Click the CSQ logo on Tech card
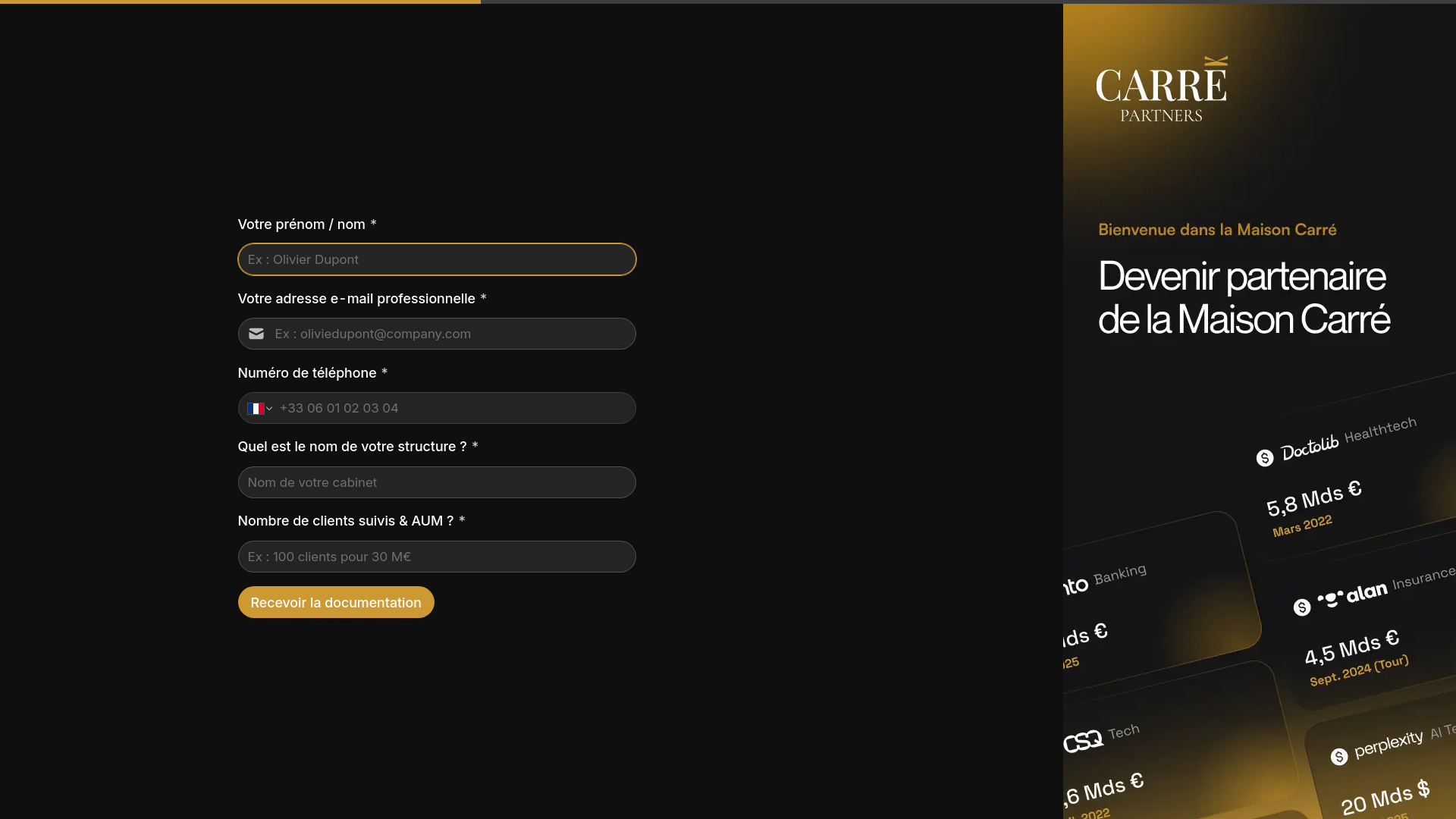 tap(1083, 740)
